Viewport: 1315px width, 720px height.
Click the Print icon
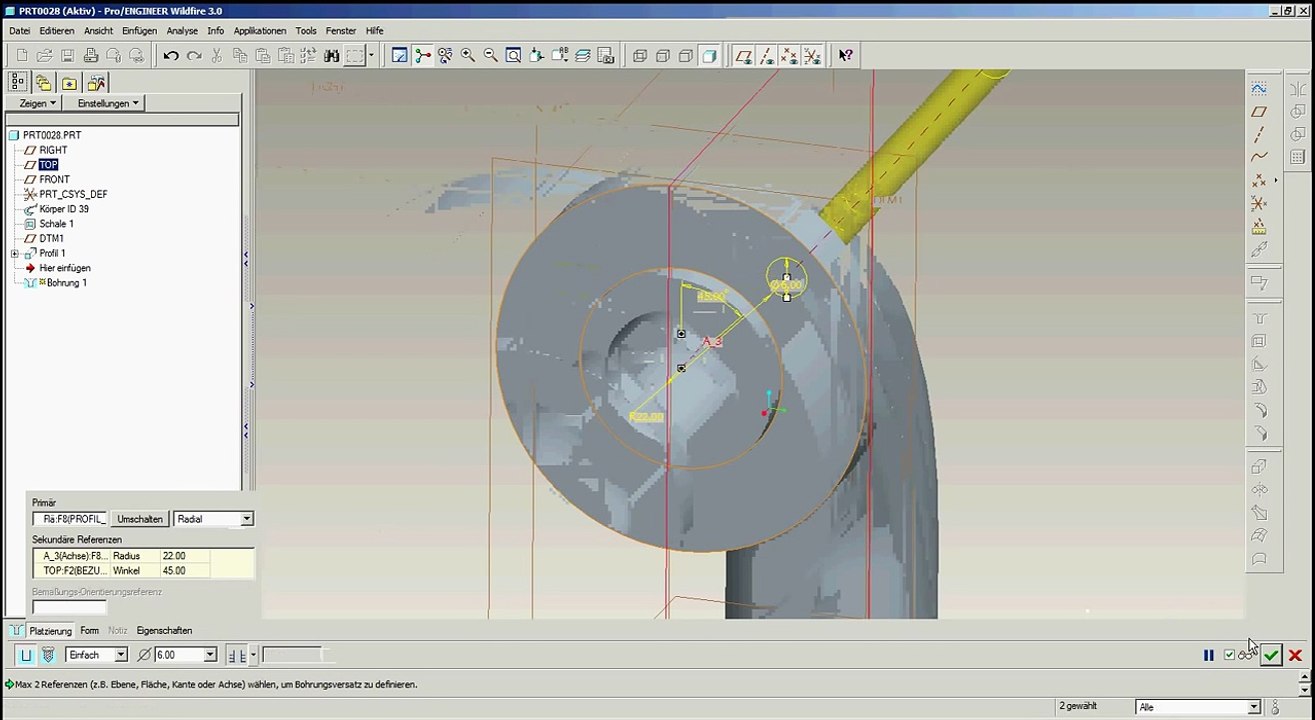tap(91, 56)
